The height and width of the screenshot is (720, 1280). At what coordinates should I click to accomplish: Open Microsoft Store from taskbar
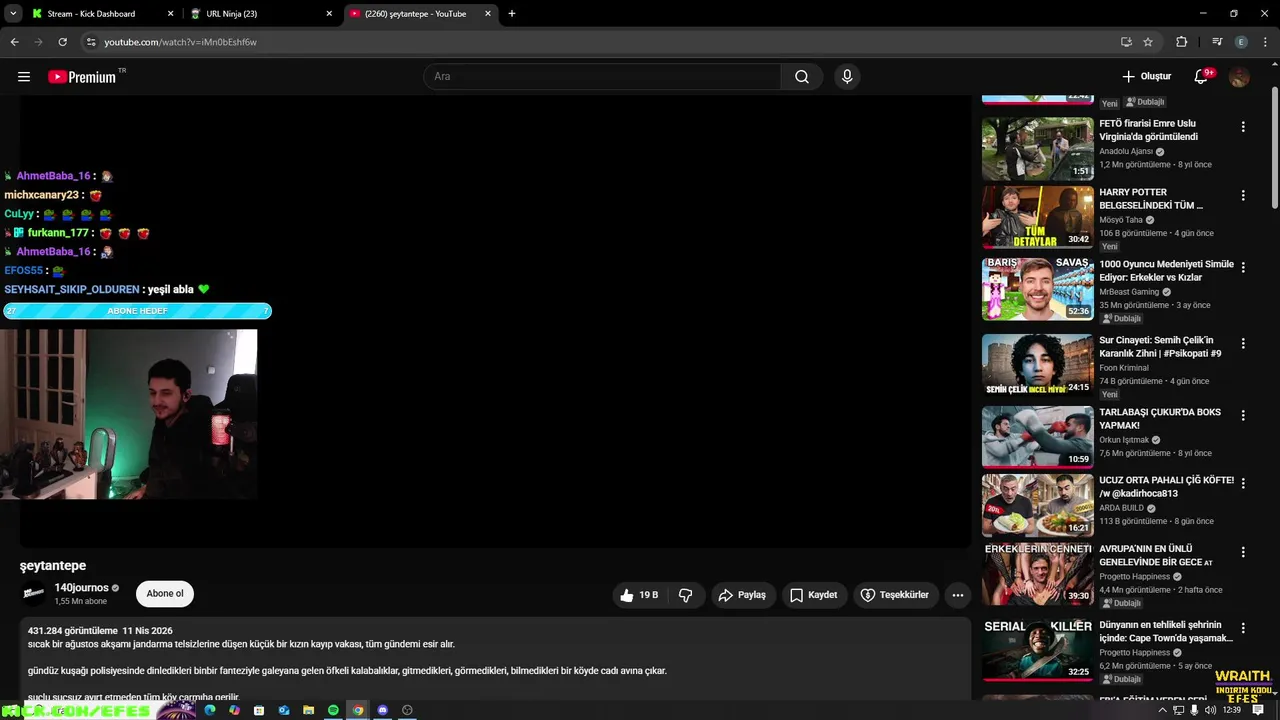259,710
